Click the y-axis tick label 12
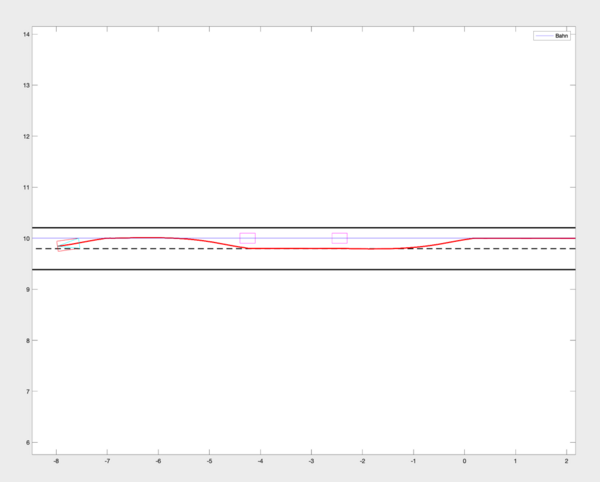 [24, 136]
